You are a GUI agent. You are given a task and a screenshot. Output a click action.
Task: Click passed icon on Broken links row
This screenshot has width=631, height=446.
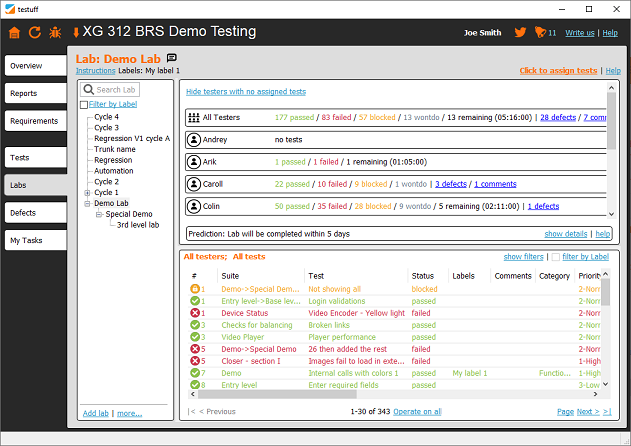(x=195, y=325)
